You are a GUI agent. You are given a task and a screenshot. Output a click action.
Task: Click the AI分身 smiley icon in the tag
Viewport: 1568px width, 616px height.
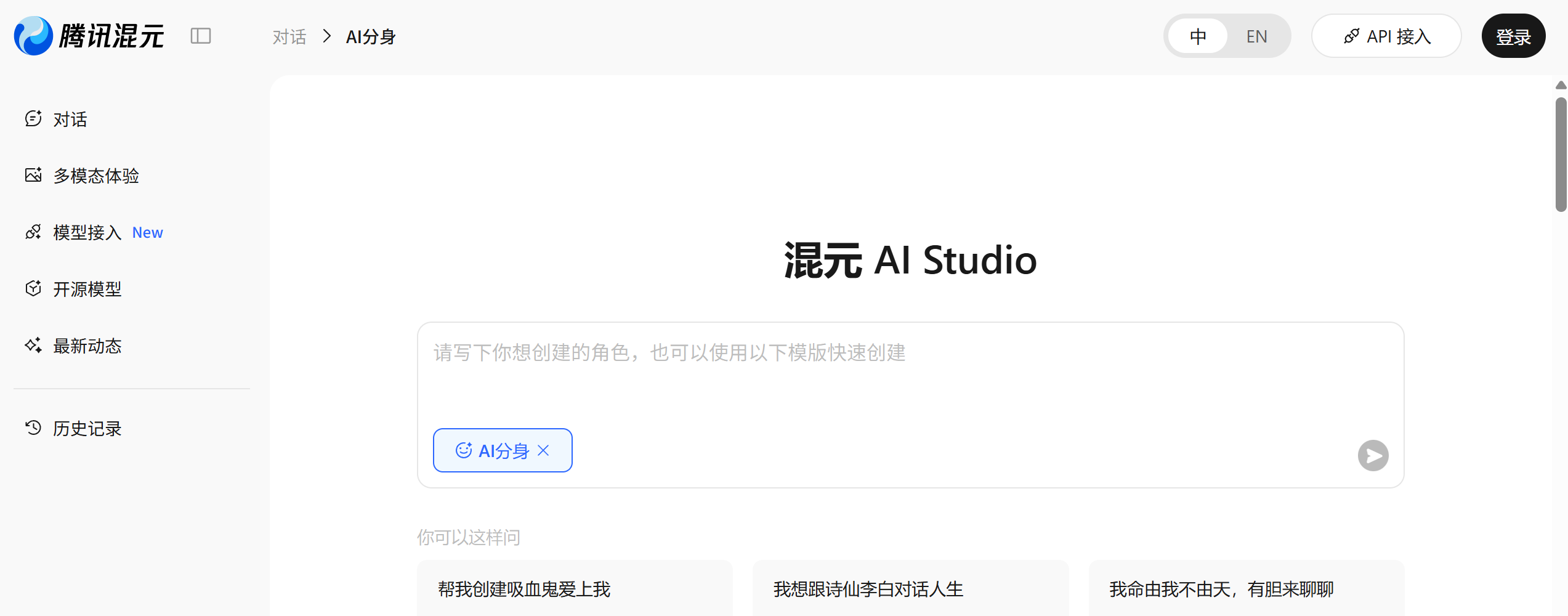pyautogui.click(x=464, y=450)
